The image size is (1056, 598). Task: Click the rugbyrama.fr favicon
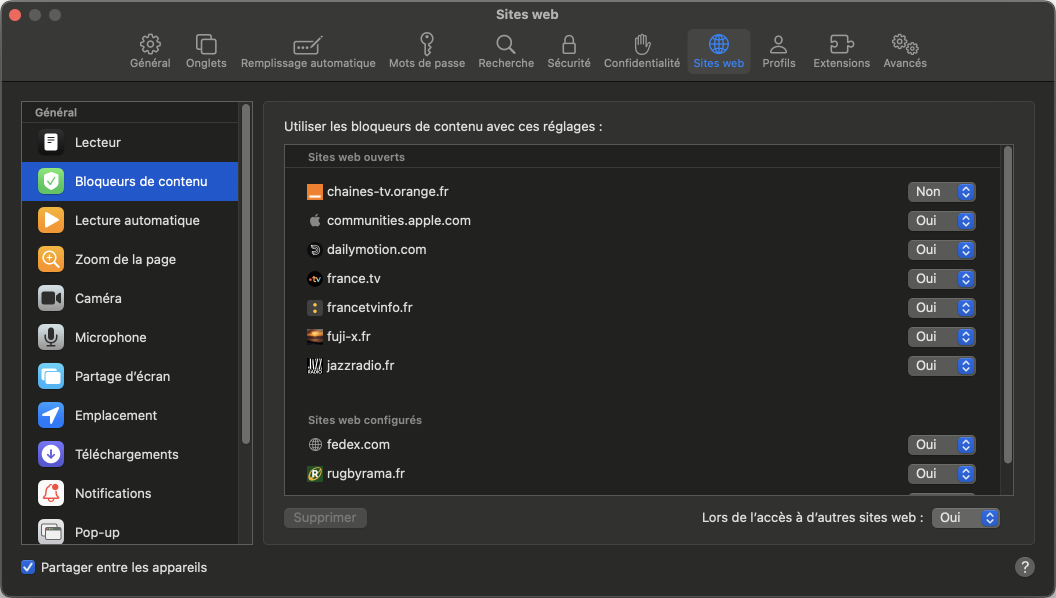tap(315, 474)
